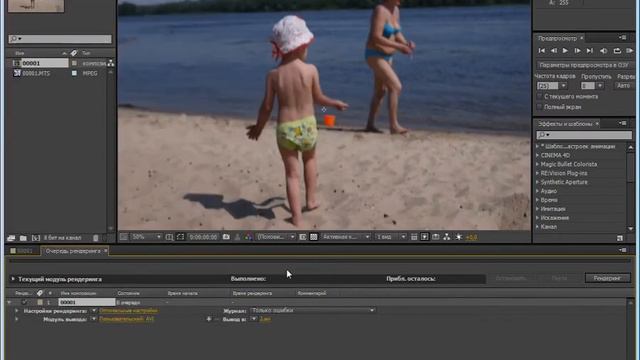Open Preview panel options menu icon
Image resolution: width=640 pixels, height=360 pixels.
[x=622, y=38]
